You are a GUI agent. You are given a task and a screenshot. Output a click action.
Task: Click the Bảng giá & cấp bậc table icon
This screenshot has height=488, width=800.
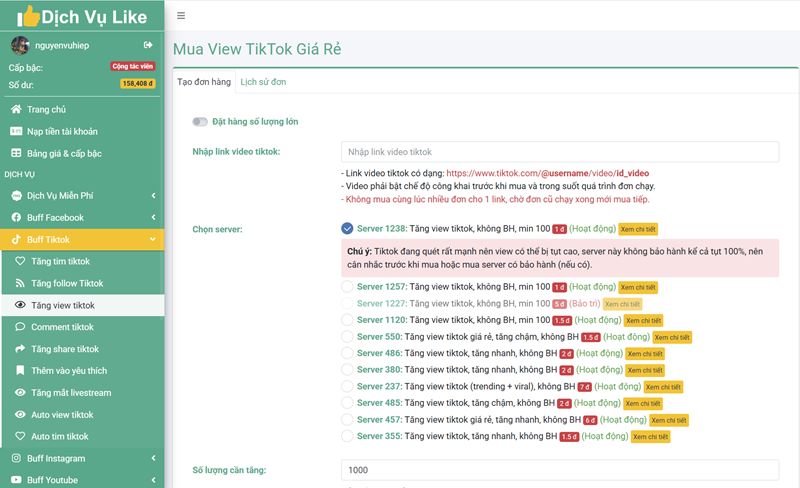click(16, 153)
